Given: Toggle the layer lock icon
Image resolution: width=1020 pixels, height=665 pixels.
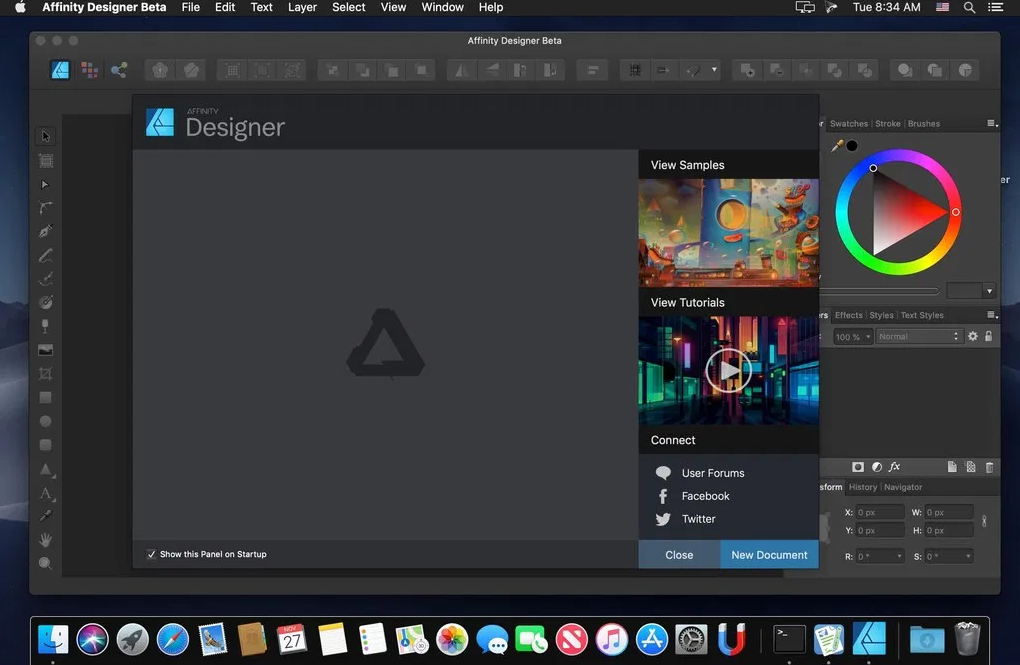Looking at the screenshot, I should (988, 336).
